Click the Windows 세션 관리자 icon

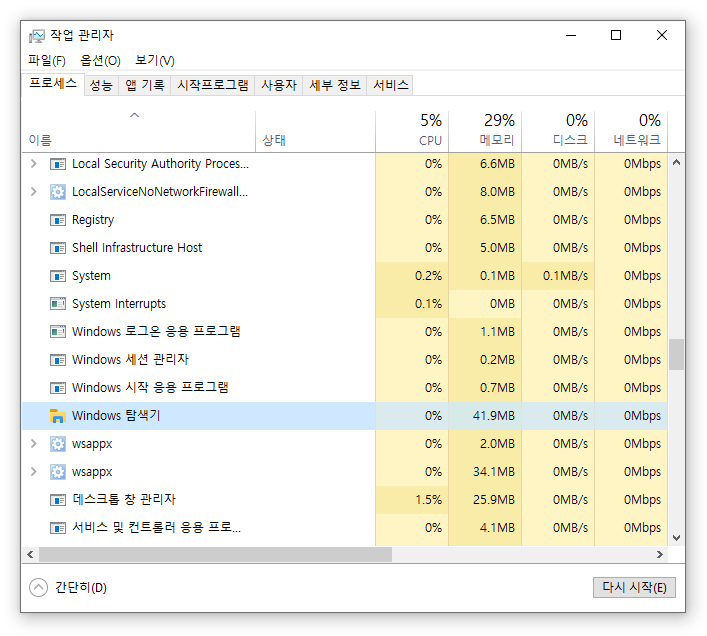point(58,360)
